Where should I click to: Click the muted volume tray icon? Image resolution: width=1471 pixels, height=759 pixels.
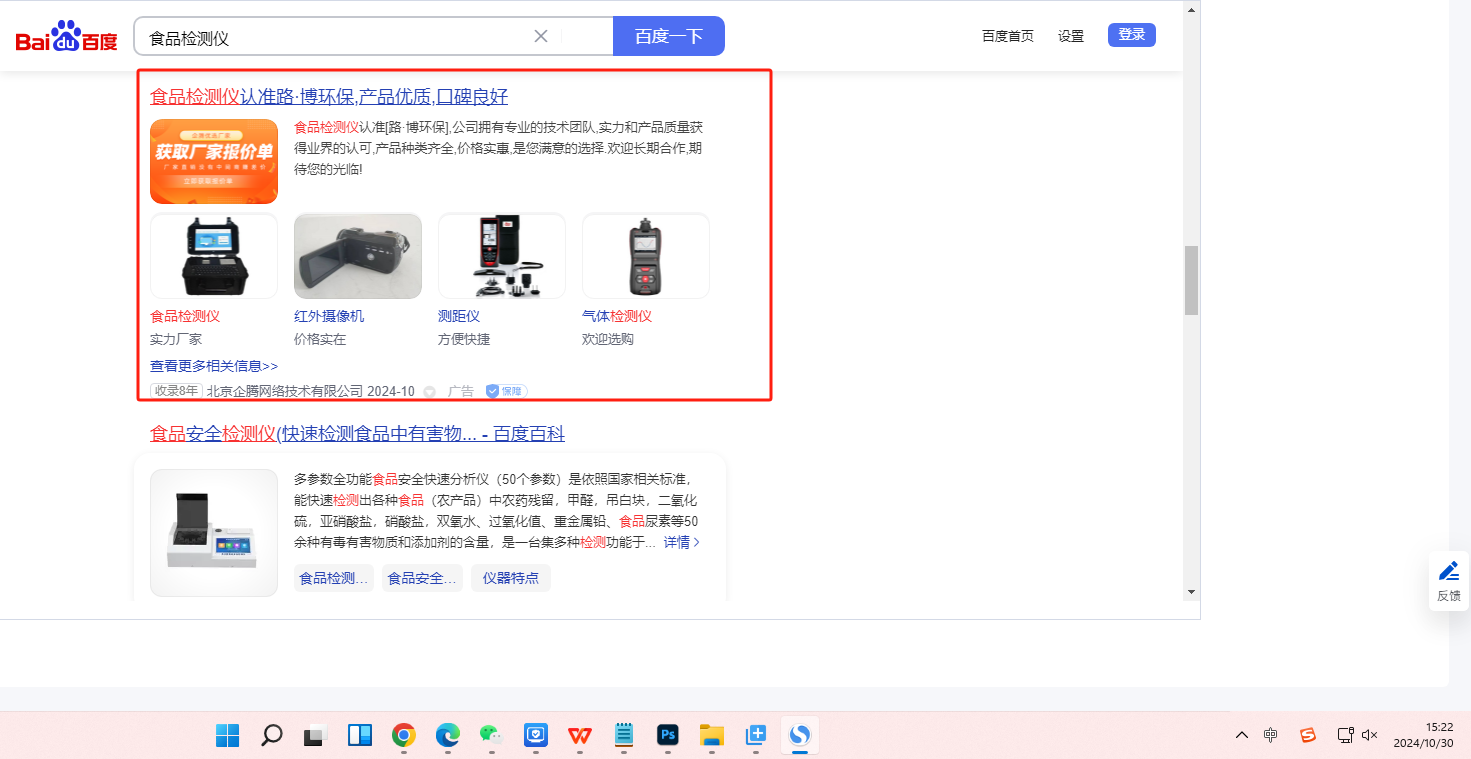[1370, 735]
